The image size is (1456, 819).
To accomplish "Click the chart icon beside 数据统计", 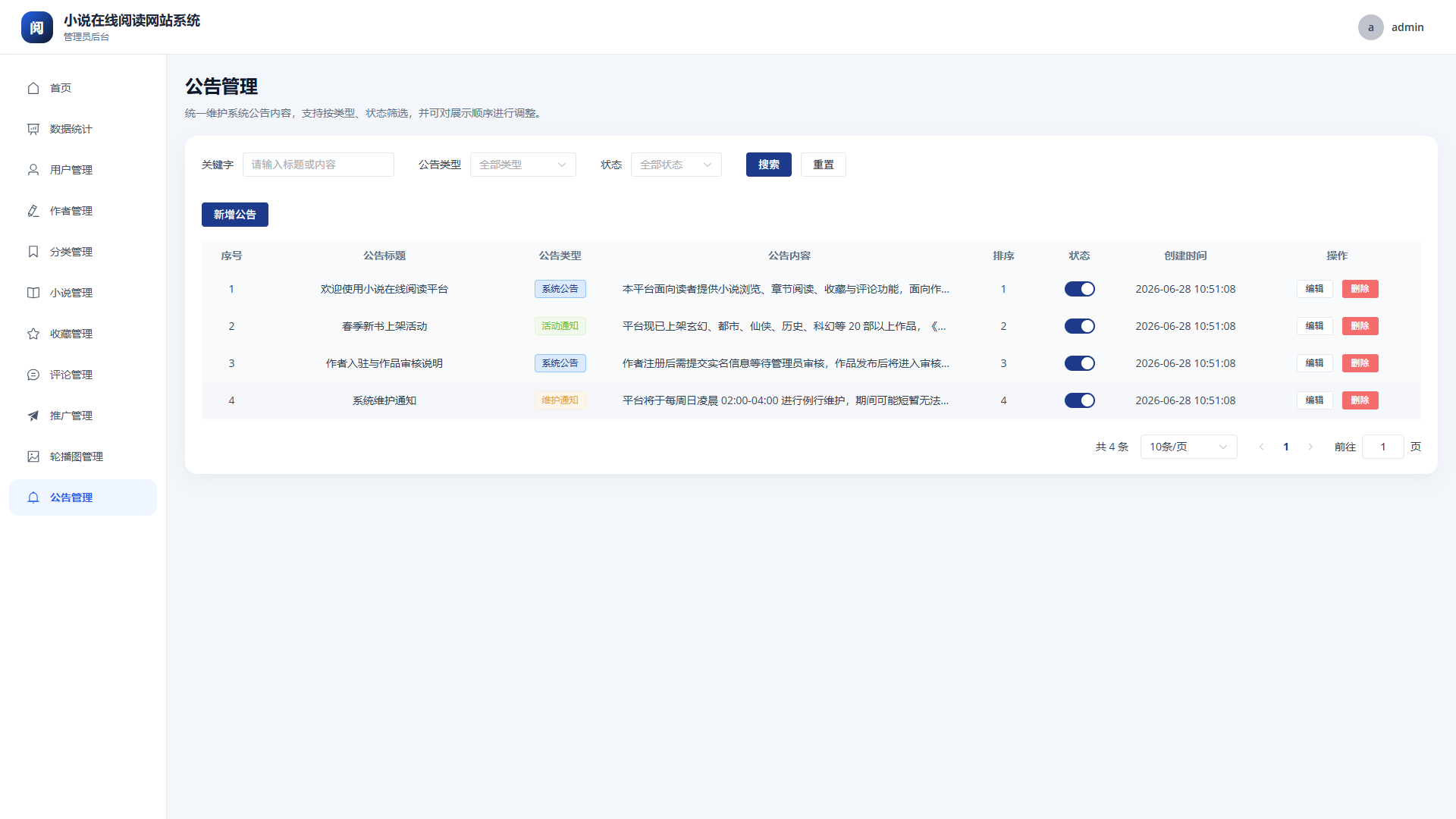I will tap(33, 129).
